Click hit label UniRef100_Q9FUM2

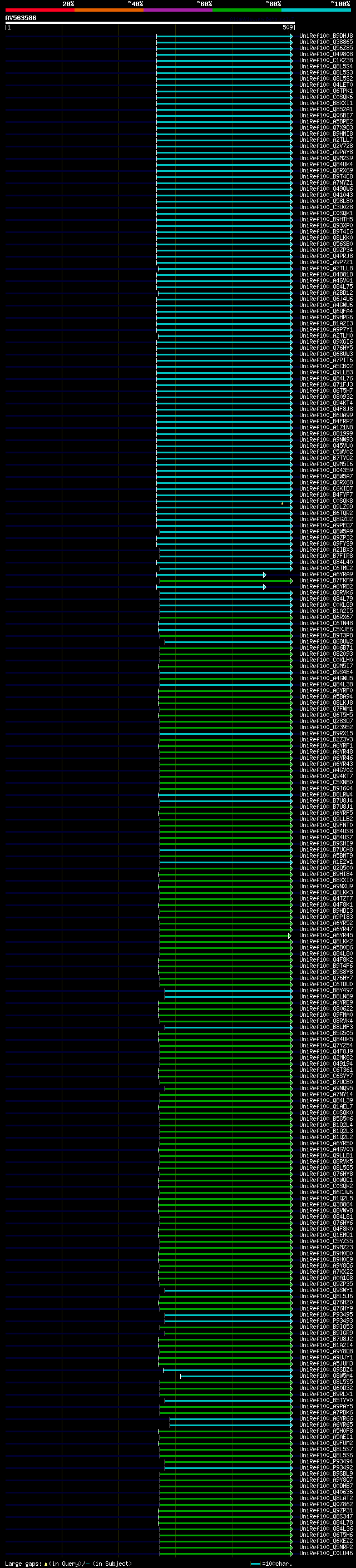326,1443
